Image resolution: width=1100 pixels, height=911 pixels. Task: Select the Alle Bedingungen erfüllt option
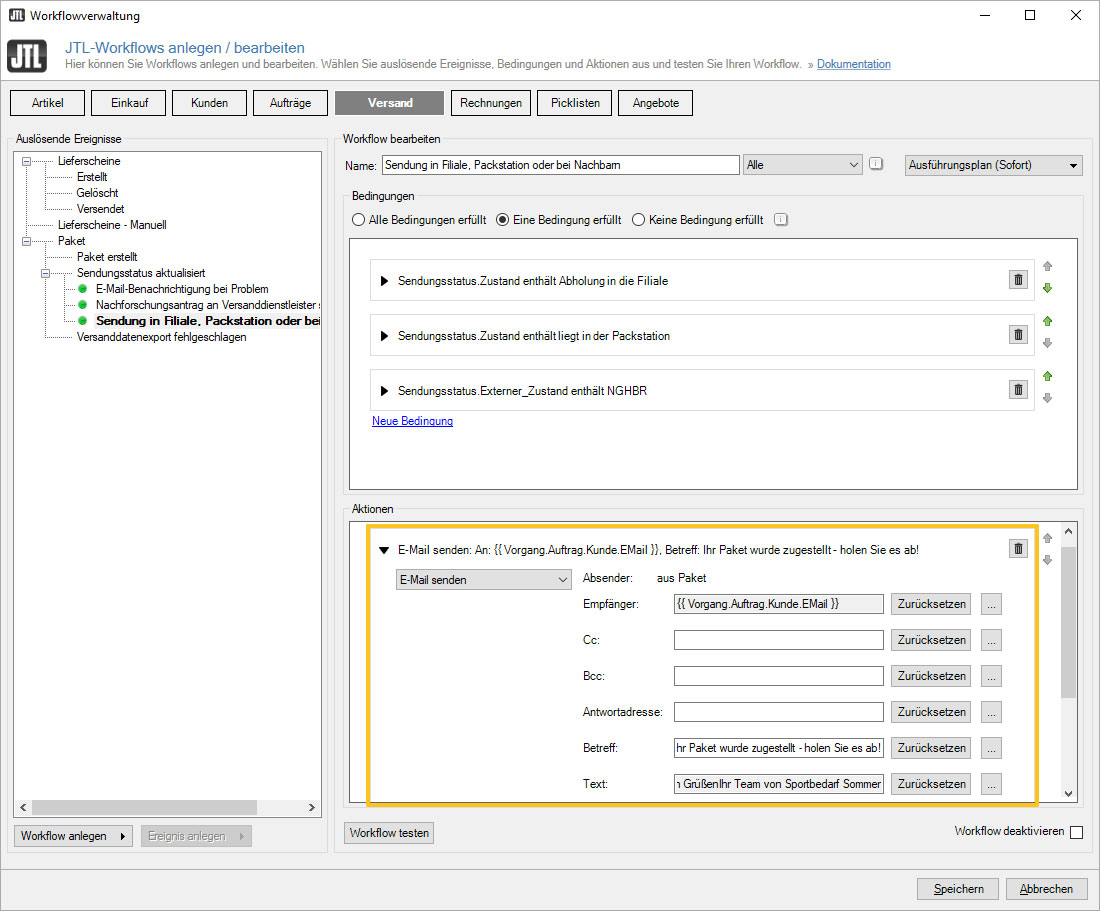click(x=359, y=219)
